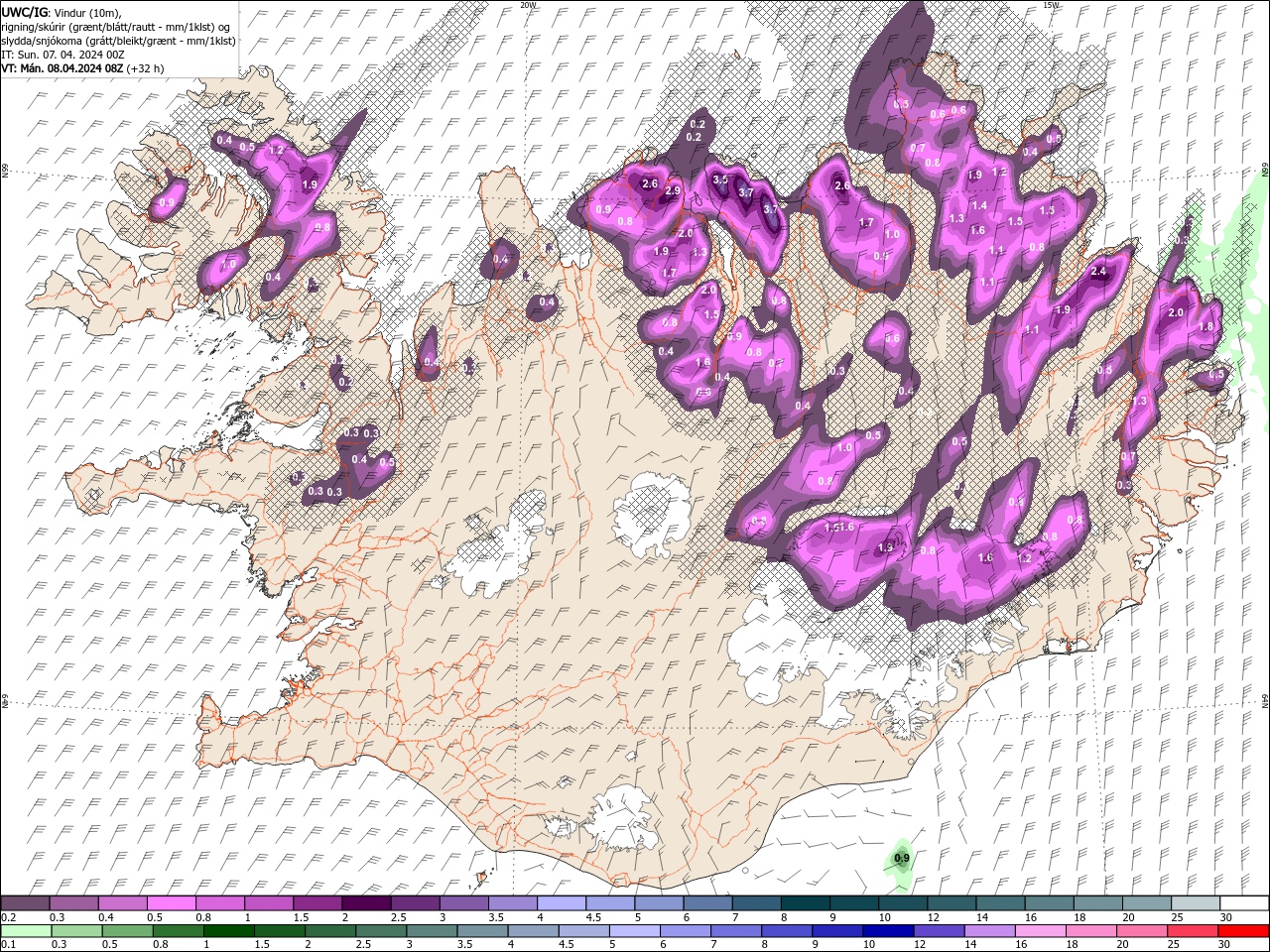The height and width of the screenshot is (952, 1270).
Task: Click the valid time 'VT: Mán. 08.04.2024 08Z (+32 h)'
Action: pos(82,68)
